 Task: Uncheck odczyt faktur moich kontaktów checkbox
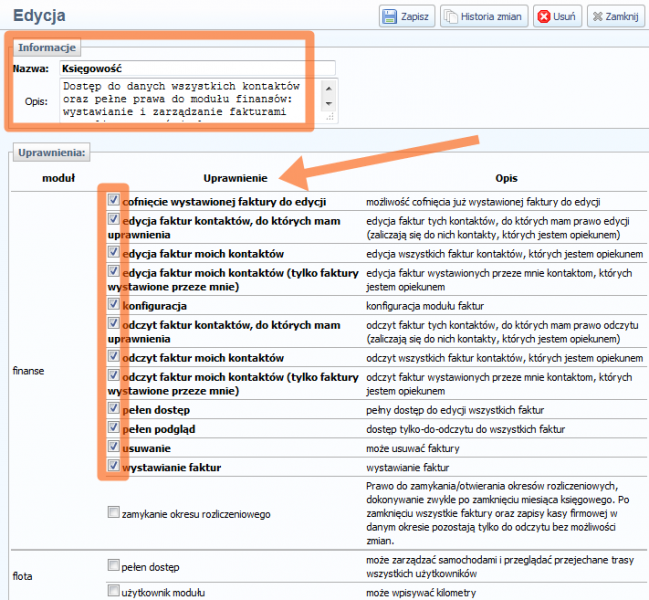113,356
